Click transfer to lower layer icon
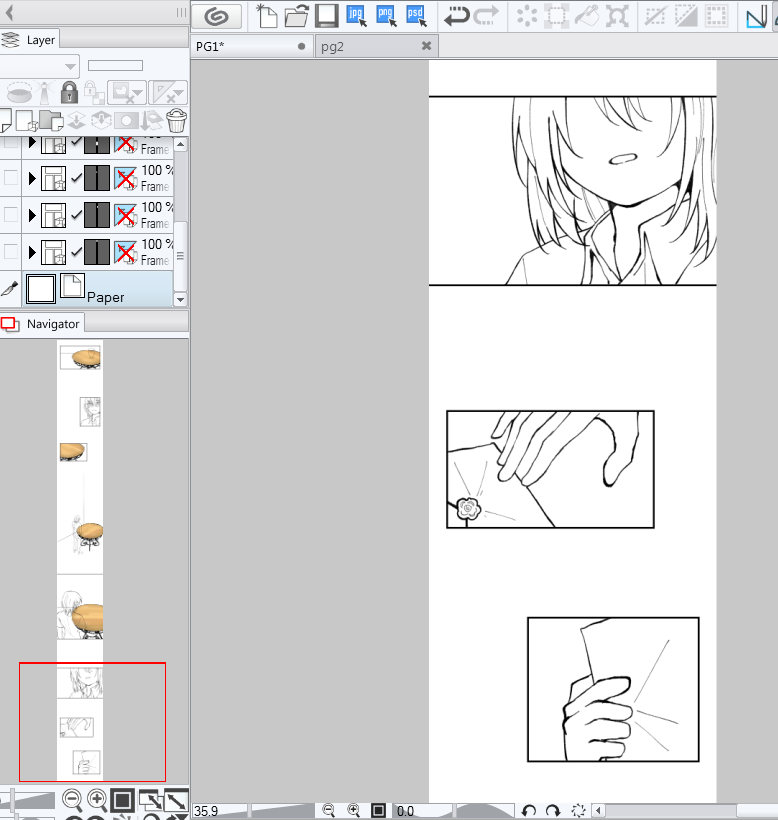This screenshot has height=820, width=778. [x=76, y=121]
